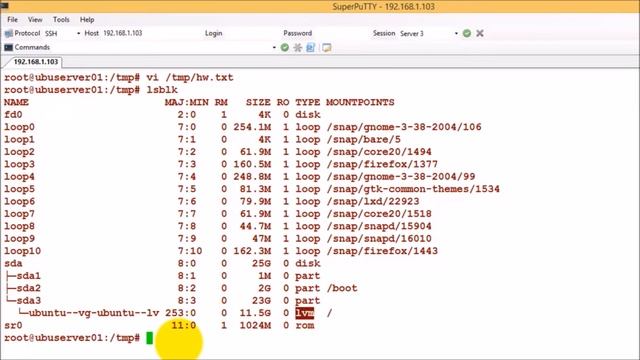Image resolution: width=640 pixels, height=360 pixels.
Task: Click '/snap/gnome-3-38-2004/99' mountpoint
Action: [400, 177]
